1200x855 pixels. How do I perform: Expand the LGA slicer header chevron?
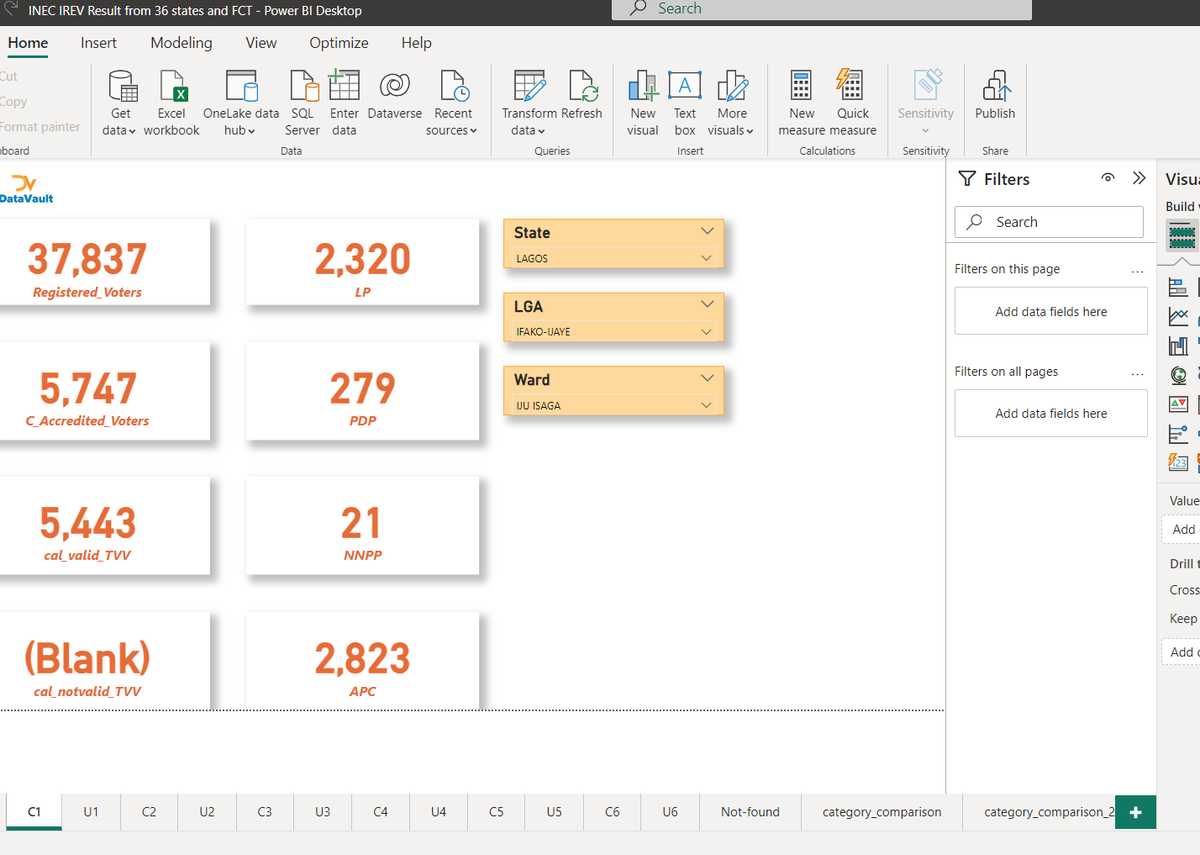(707, 304)
